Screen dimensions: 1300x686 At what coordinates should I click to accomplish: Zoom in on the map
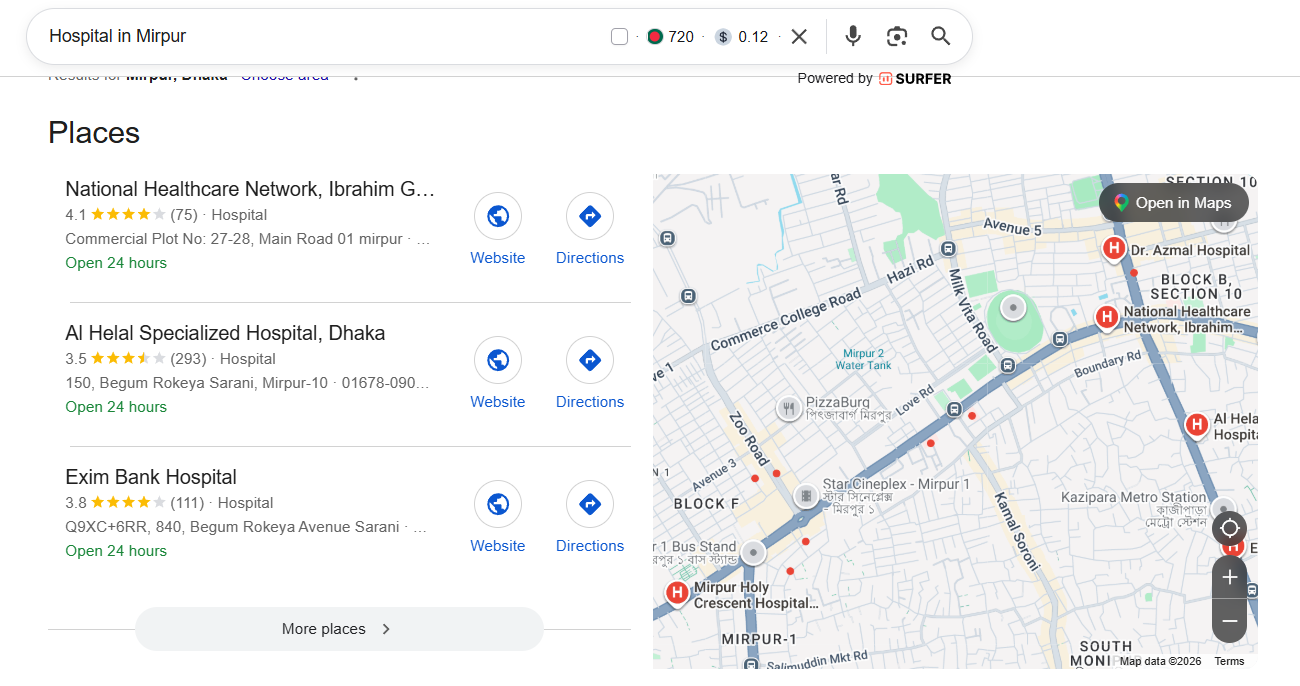coord(1229,577)
